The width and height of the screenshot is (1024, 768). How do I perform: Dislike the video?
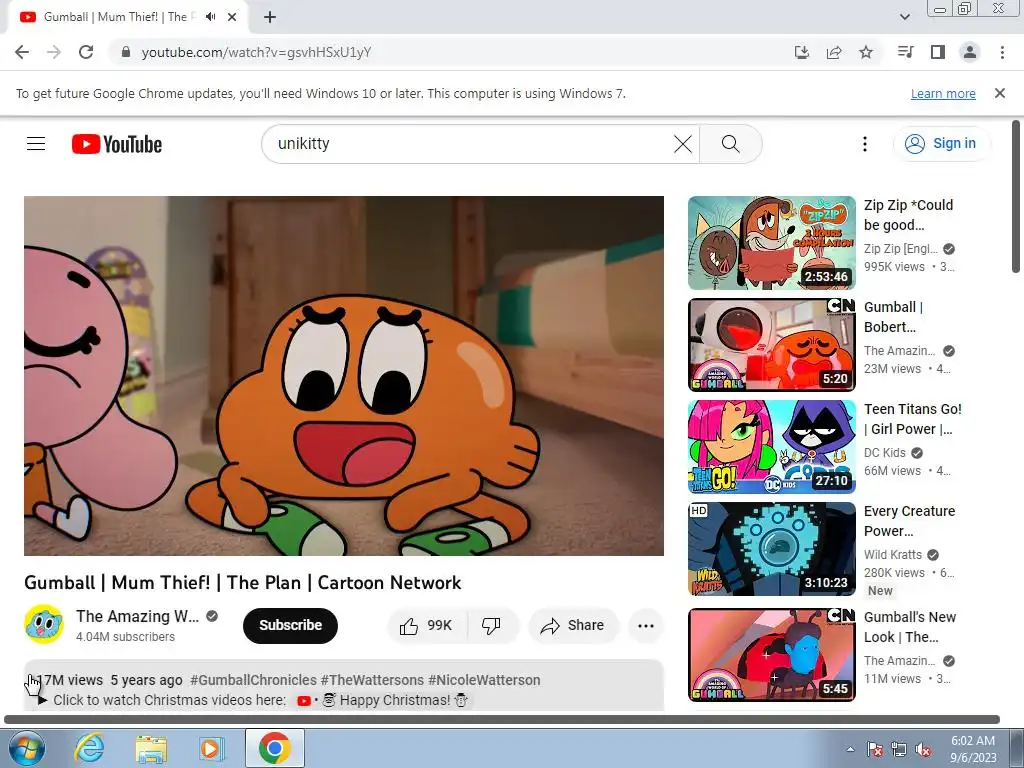(492, 626)
